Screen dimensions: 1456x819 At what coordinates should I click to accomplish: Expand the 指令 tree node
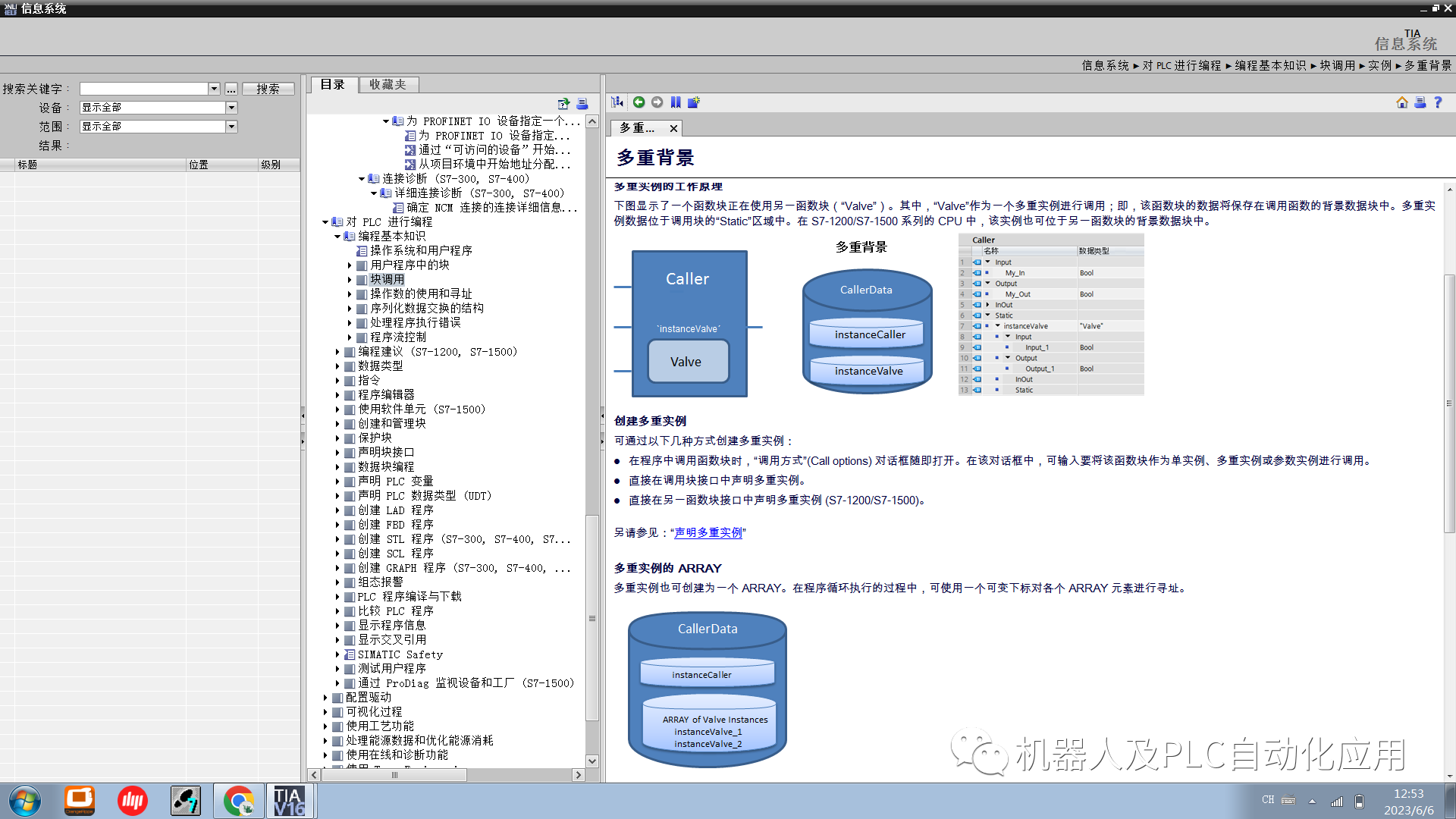(x=337, y=381)
